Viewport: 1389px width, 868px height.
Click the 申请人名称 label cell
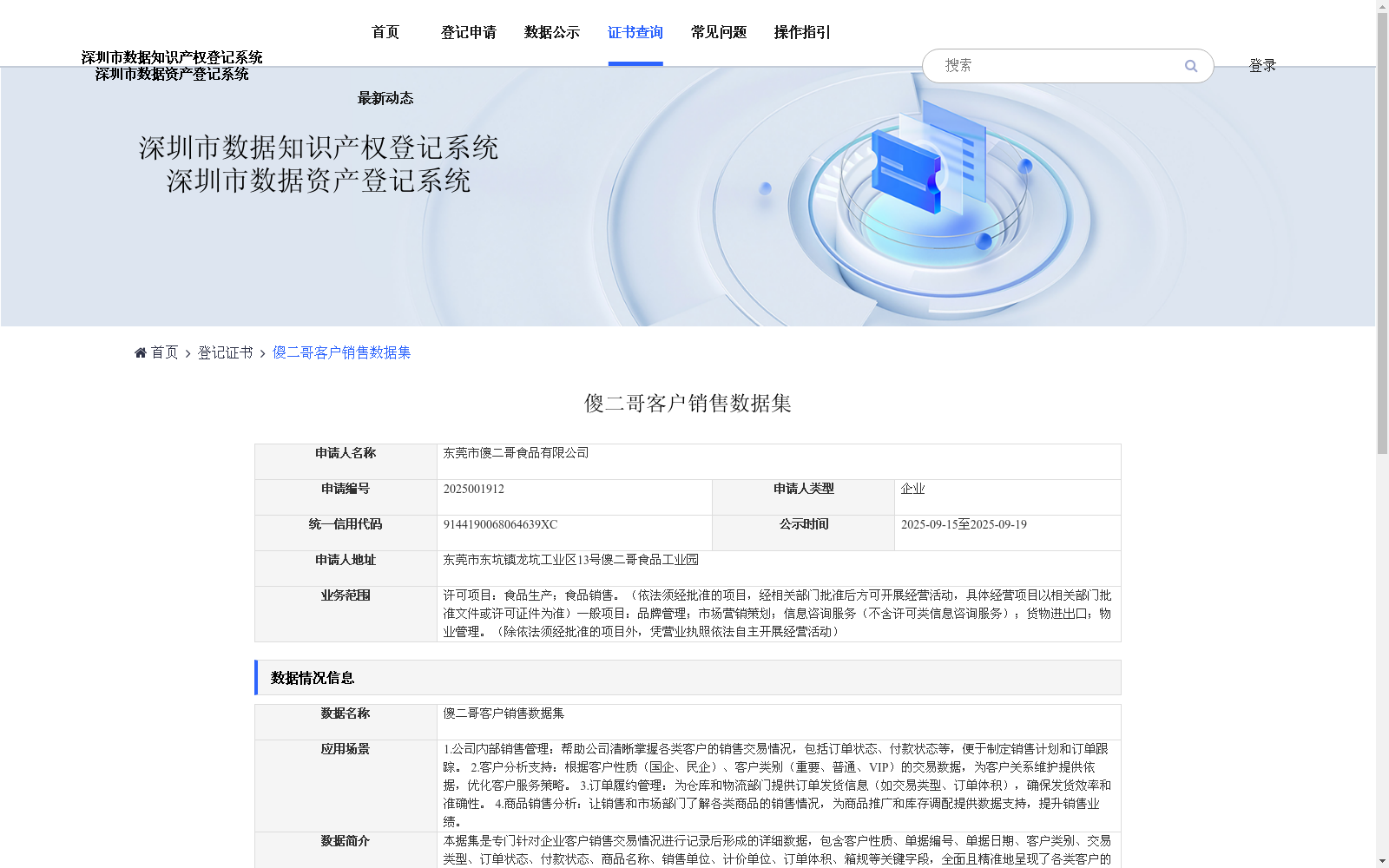(346, 462)
